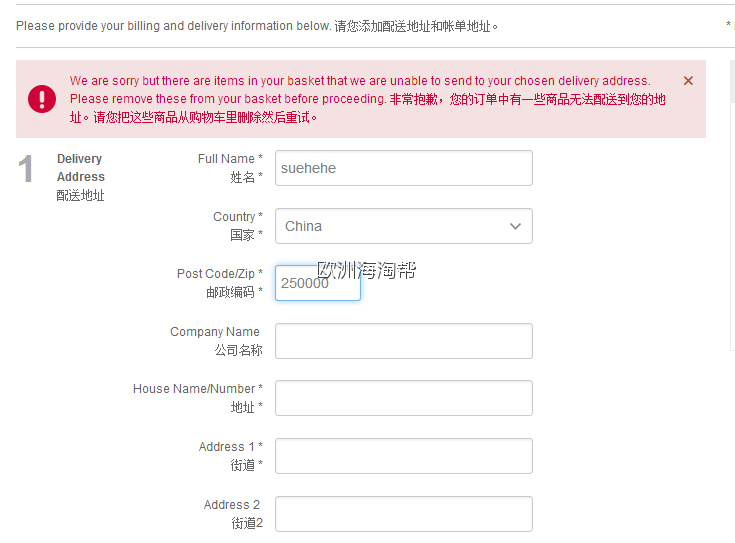The width and height of the screenshot is (735, 543).
Task: Select the empty Company Name text box
Action: (x=403, y=341)
